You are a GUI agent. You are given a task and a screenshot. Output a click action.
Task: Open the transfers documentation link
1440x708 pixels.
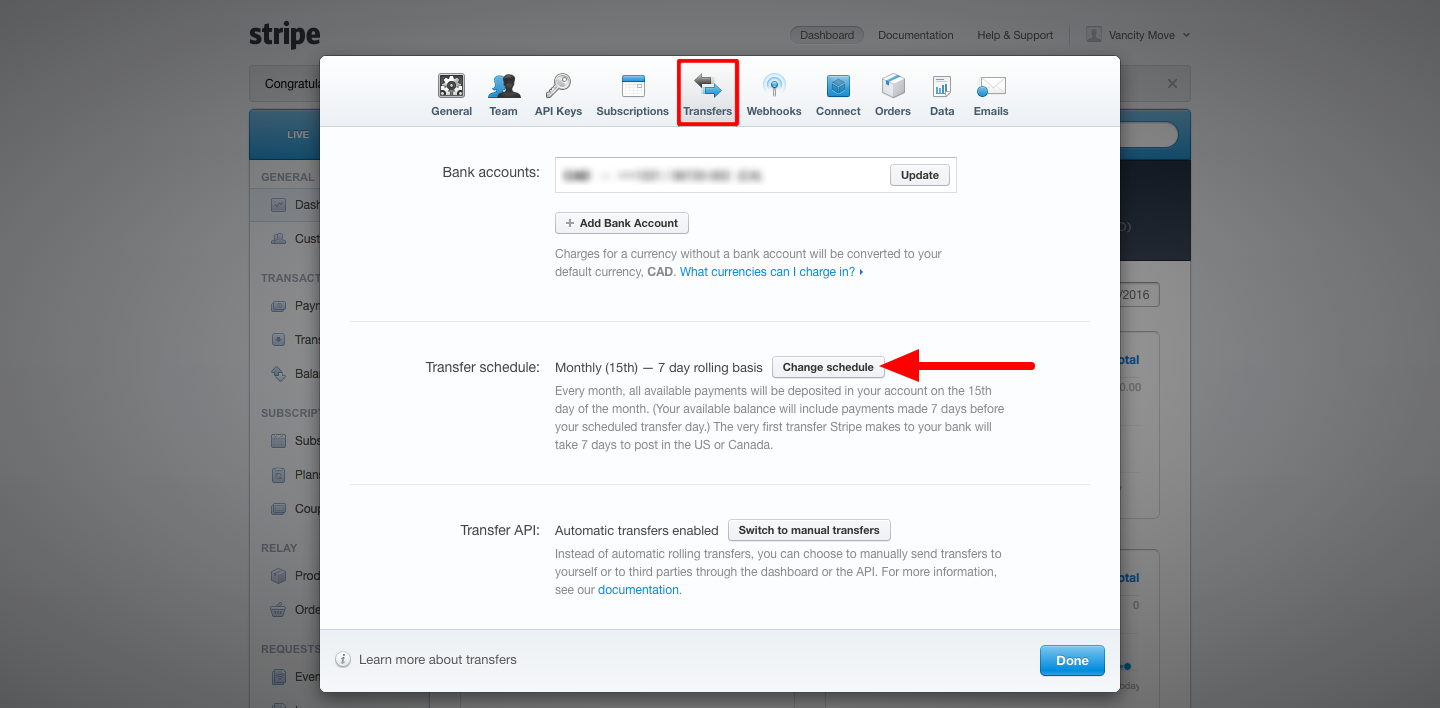638,590
